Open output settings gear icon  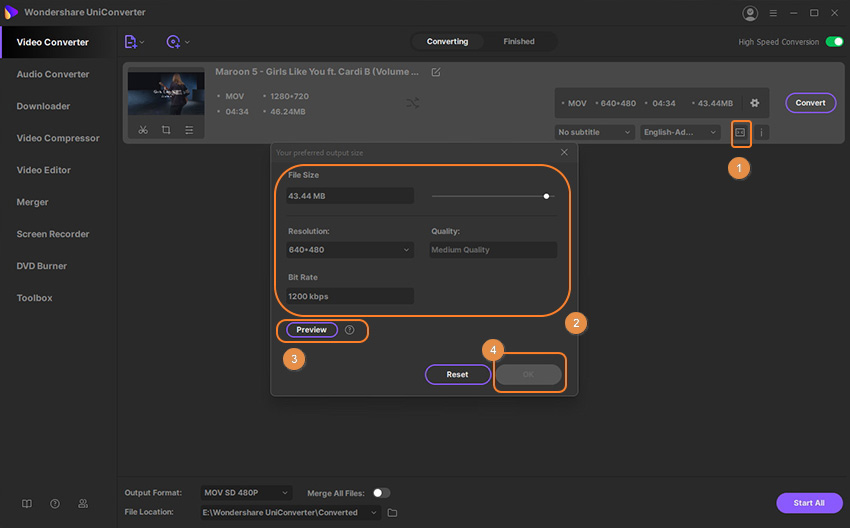point(755,103)
